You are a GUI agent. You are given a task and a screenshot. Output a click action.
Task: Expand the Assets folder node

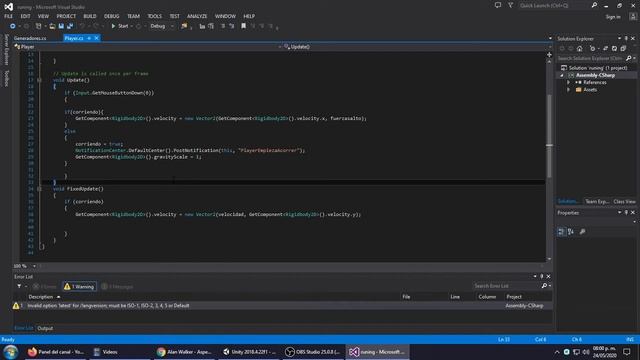(568, 90)
